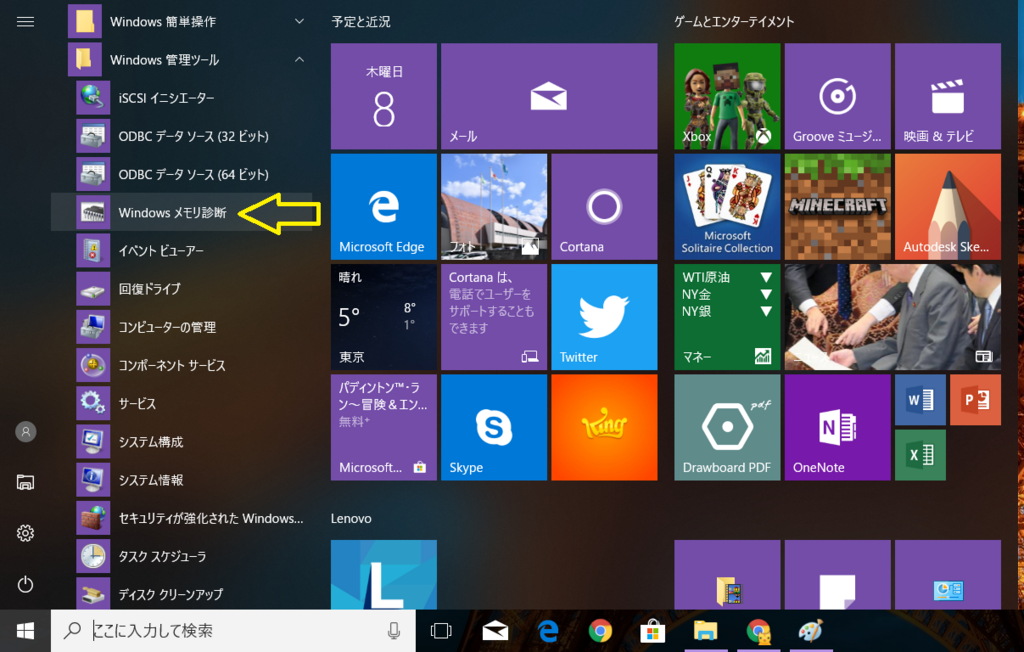This screenshot has height=652, width=1024.
Task: Open the パディントン Microsoft Store tile
Action: [383, 427]
